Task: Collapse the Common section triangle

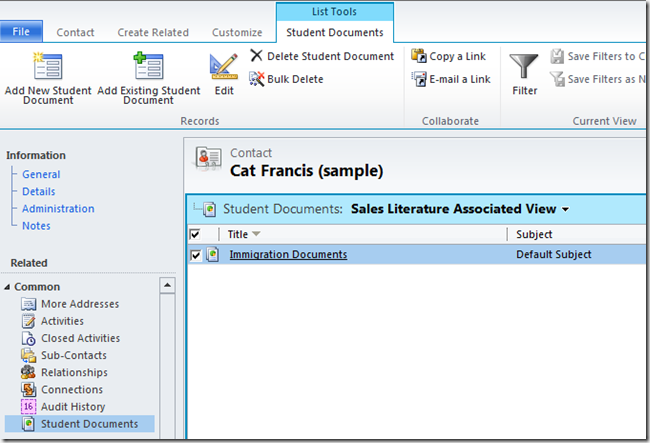Action: point(7,287)
